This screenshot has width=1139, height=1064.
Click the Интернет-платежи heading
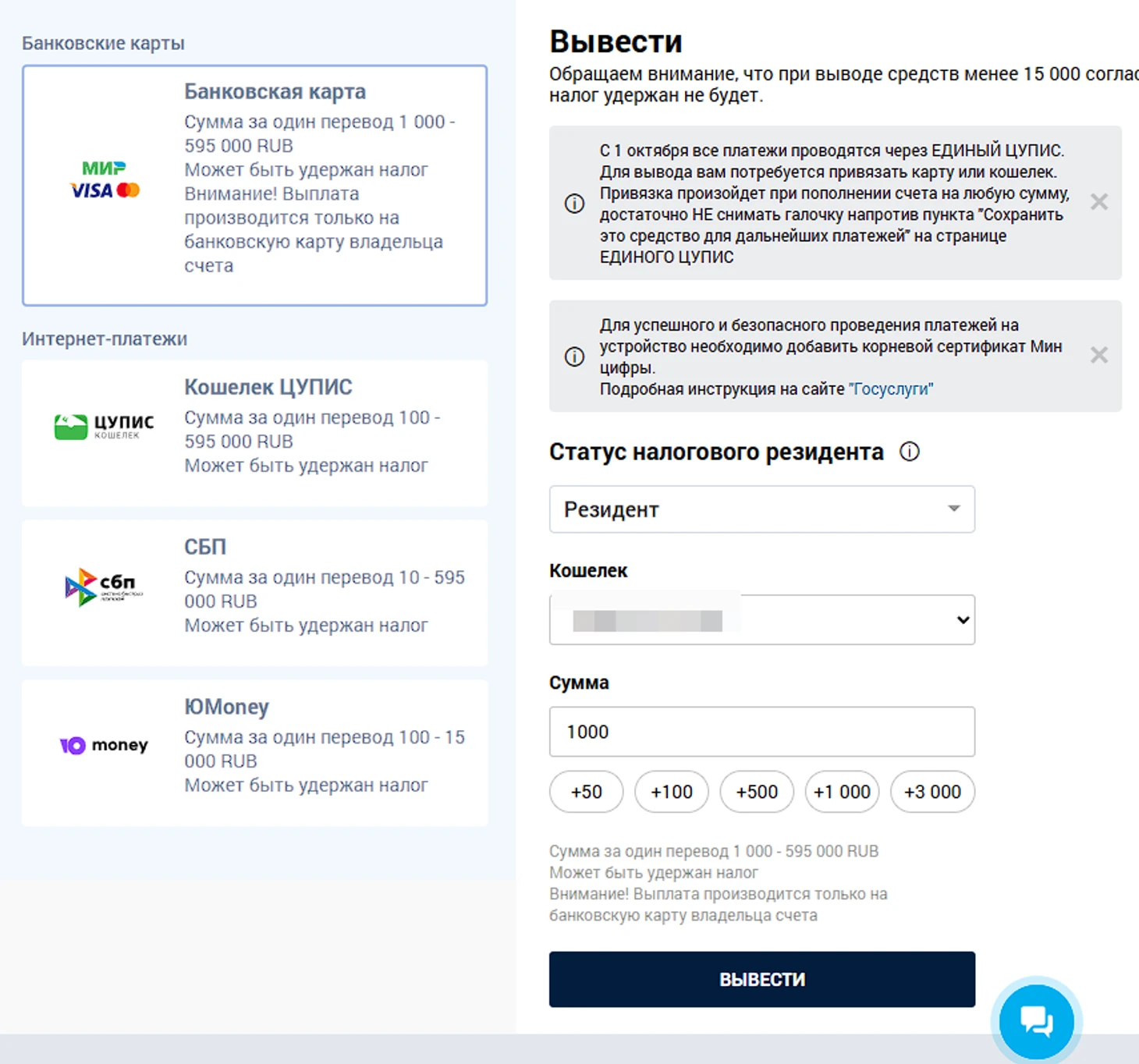point(105,339)
